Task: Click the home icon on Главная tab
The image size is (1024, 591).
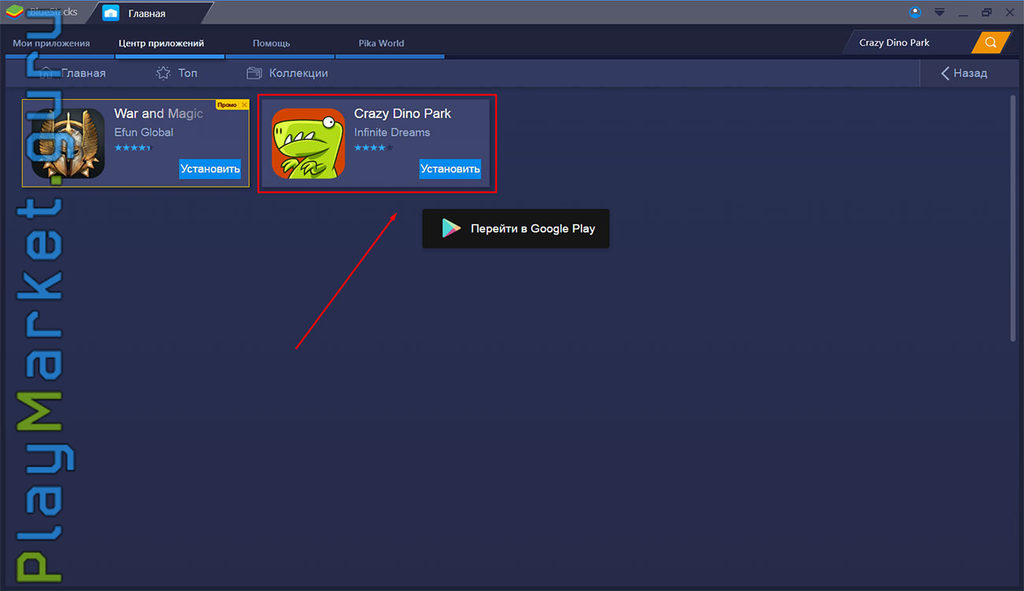Action: (x=110, y=13)
